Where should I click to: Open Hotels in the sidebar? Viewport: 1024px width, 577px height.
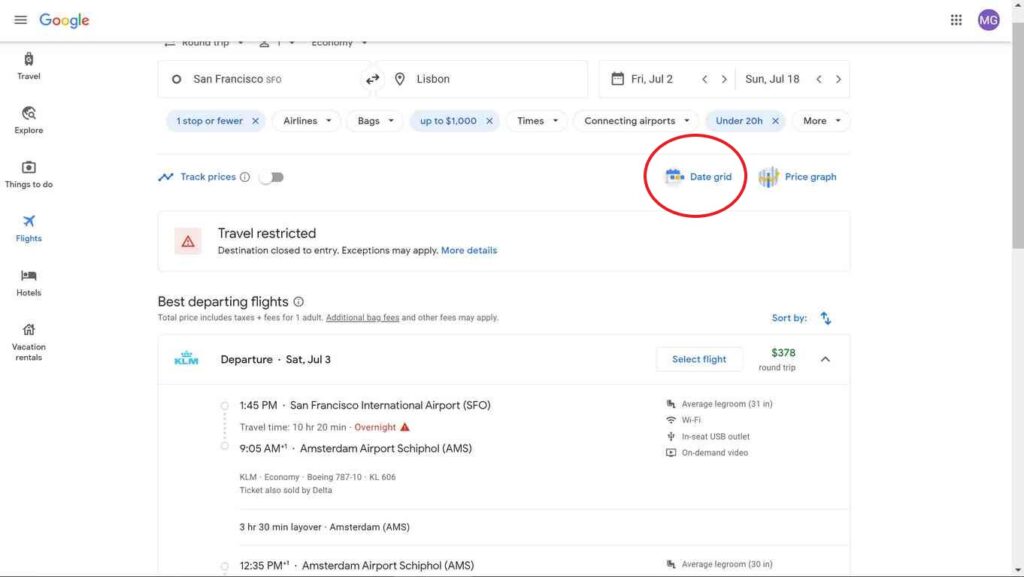pyautogui.click(x=29, y=283)
